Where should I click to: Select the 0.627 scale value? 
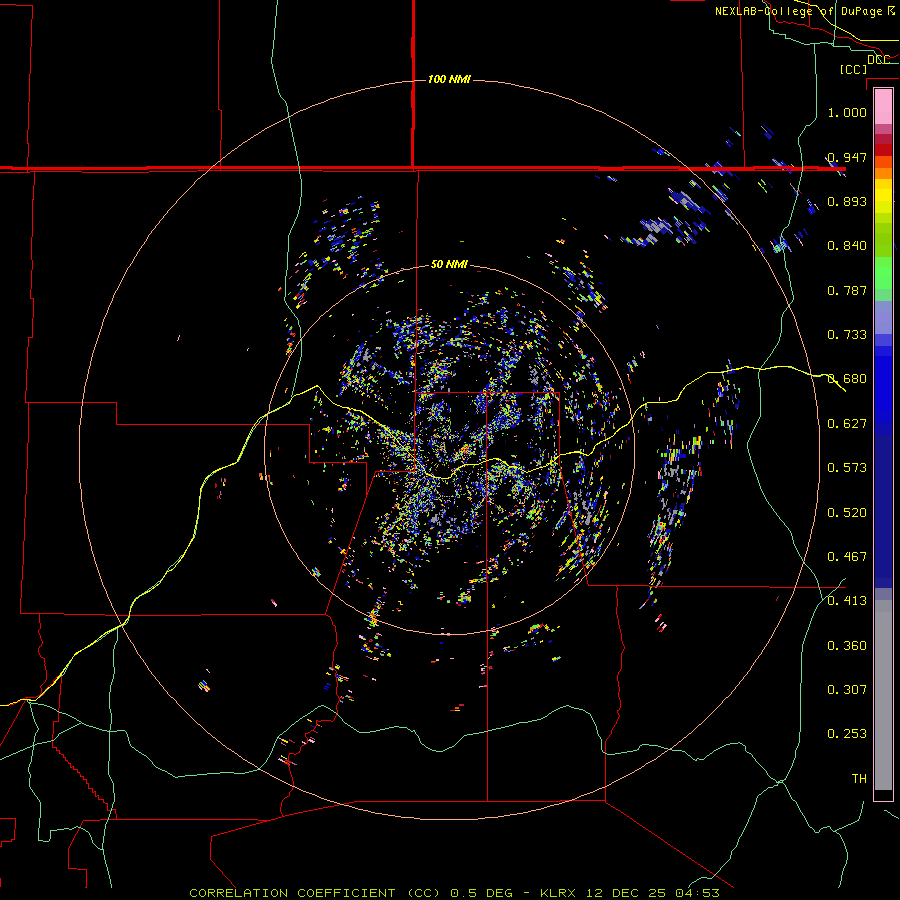coord(847,424)
